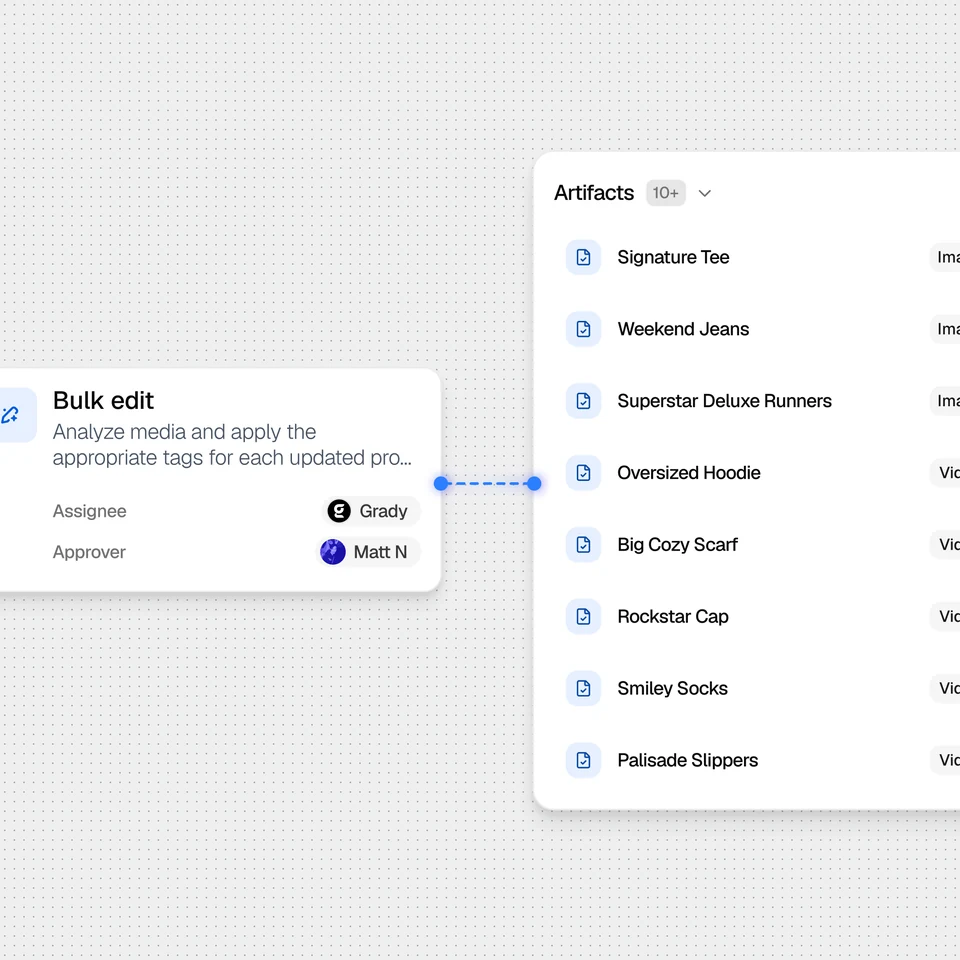Click the Superstar Deluxe Runners document icon
Screen dimensions: 960x960
583,401
